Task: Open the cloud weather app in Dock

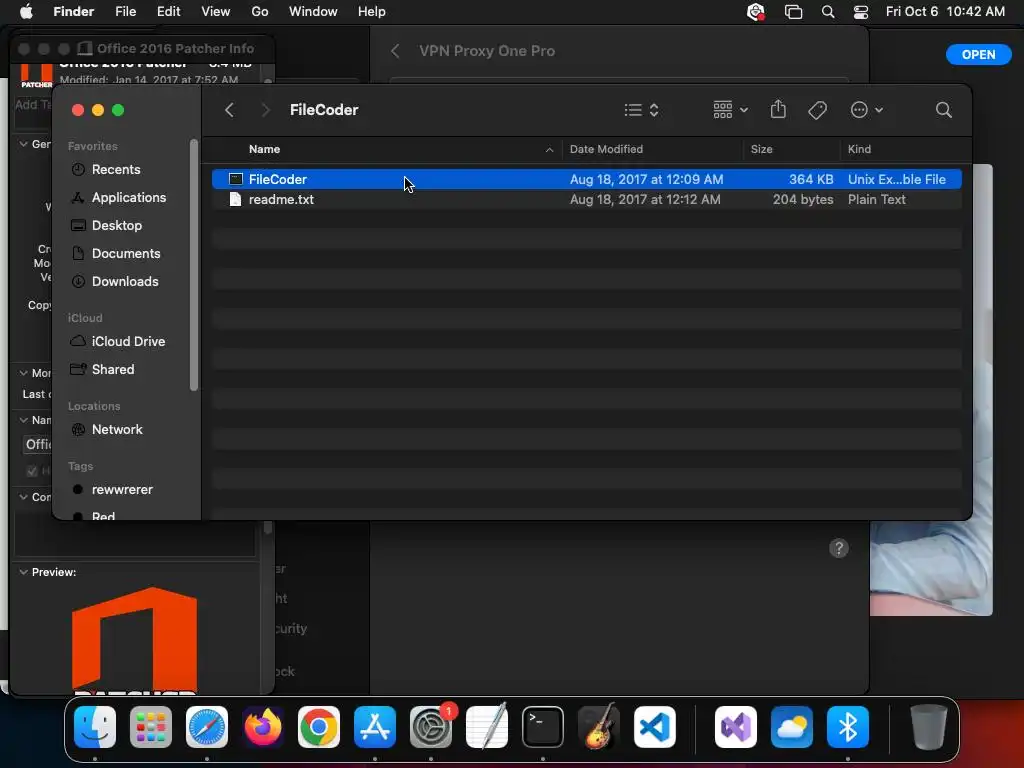Action: 792,727
